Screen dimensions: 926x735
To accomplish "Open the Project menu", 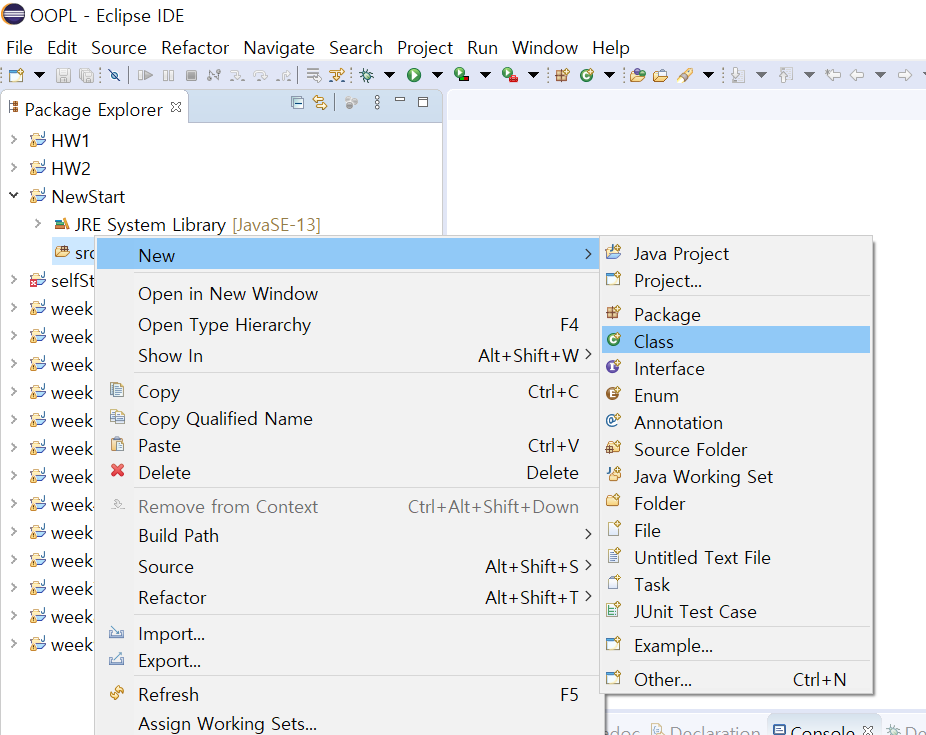I will (x=425, y=48).
